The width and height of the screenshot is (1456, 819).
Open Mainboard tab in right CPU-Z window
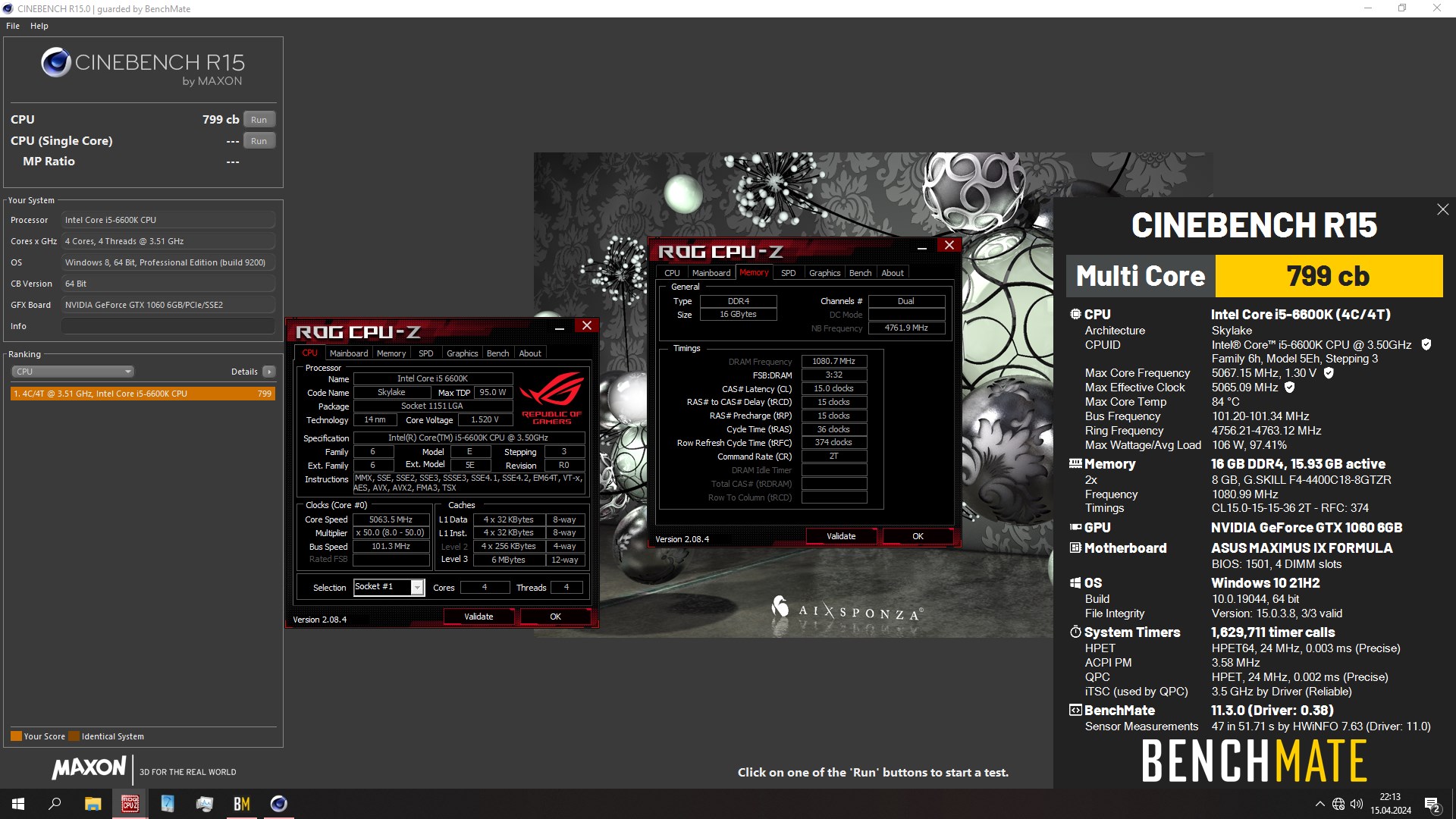(x=711, y=273)
